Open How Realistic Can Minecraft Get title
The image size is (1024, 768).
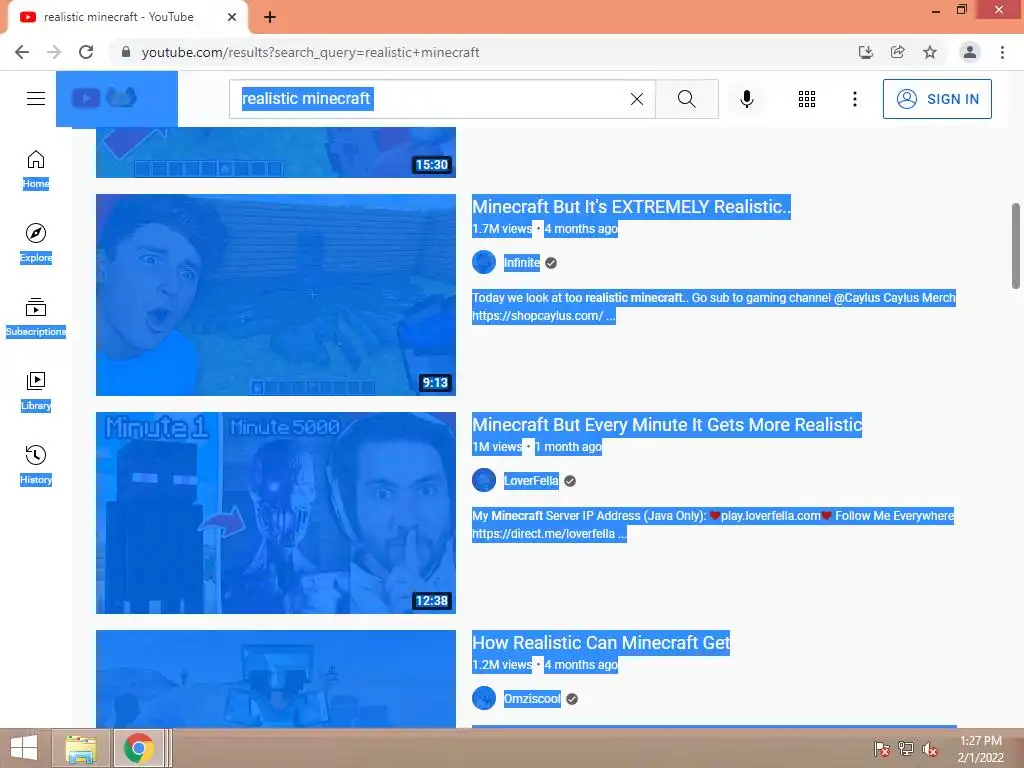pyautogui.click(x=601, y=643)
